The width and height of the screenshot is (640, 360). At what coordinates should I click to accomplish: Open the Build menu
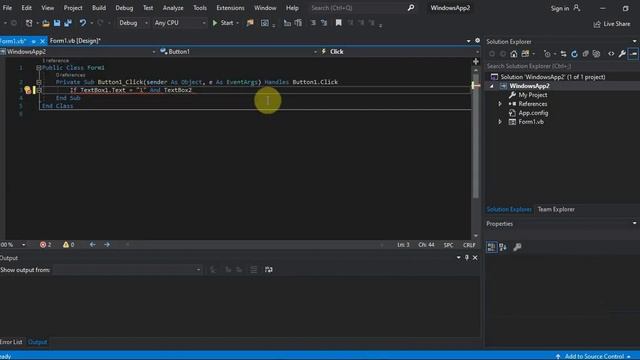pyautogui.click(x=99, y=8)
